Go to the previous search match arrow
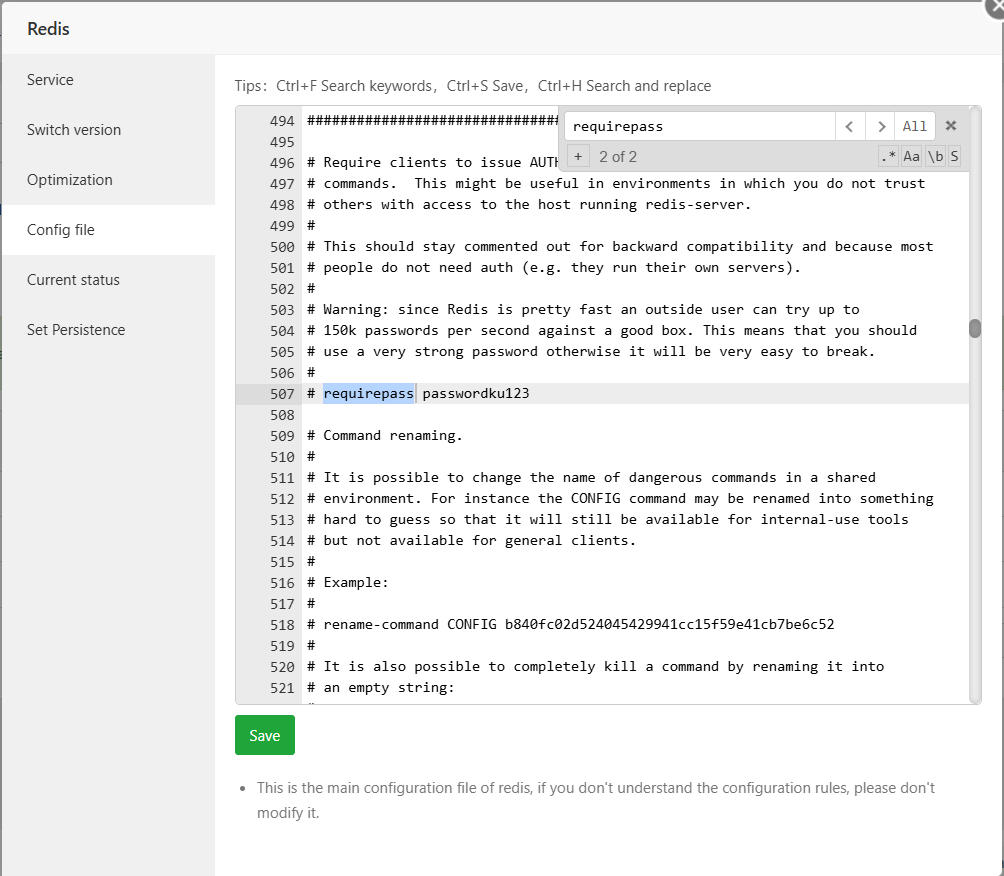The image size is (1004, 876). click(x=849, y=126)
